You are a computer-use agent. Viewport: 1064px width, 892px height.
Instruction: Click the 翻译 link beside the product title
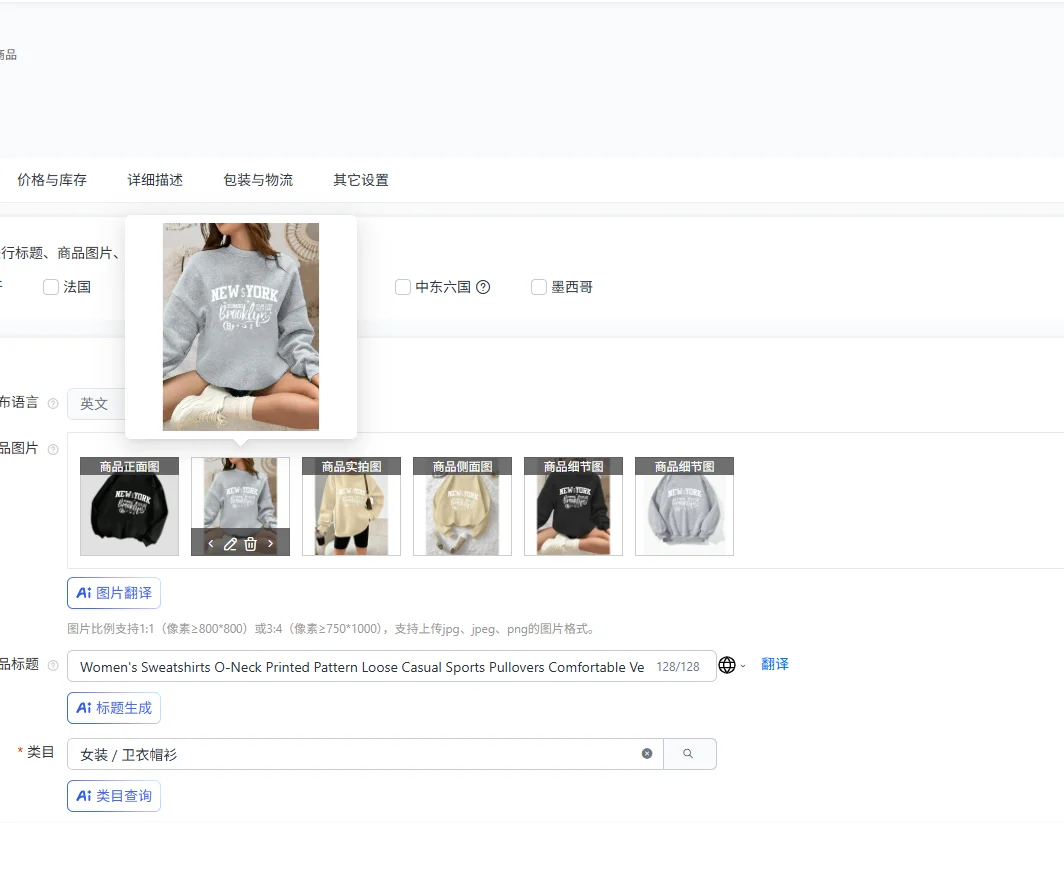tap(775, 666)
